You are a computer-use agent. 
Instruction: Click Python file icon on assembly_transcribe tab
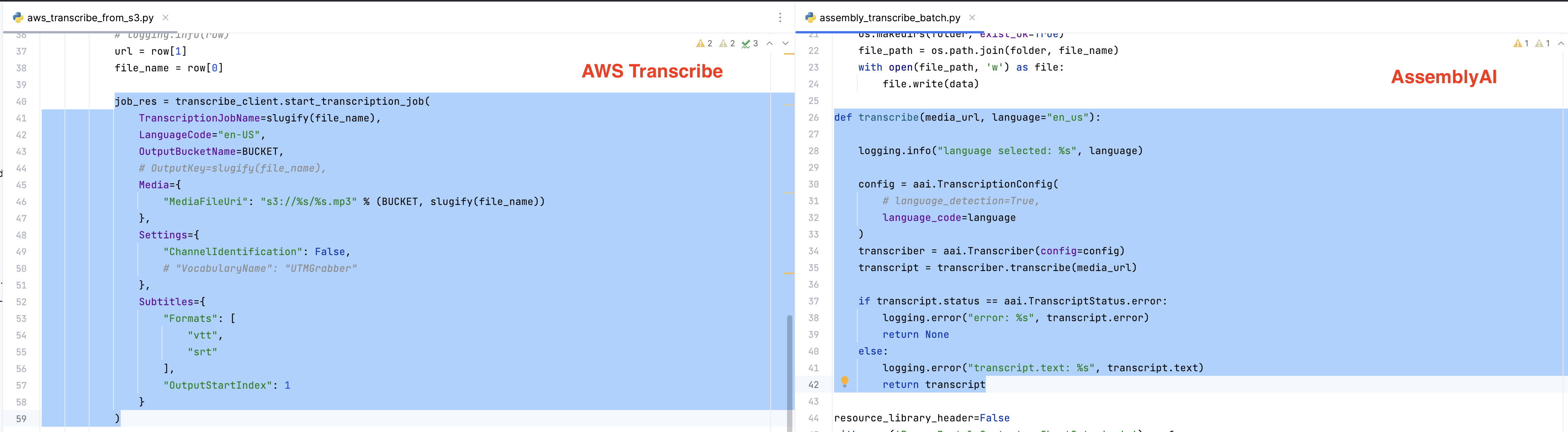pyautogui.click(x=810, y=18)
